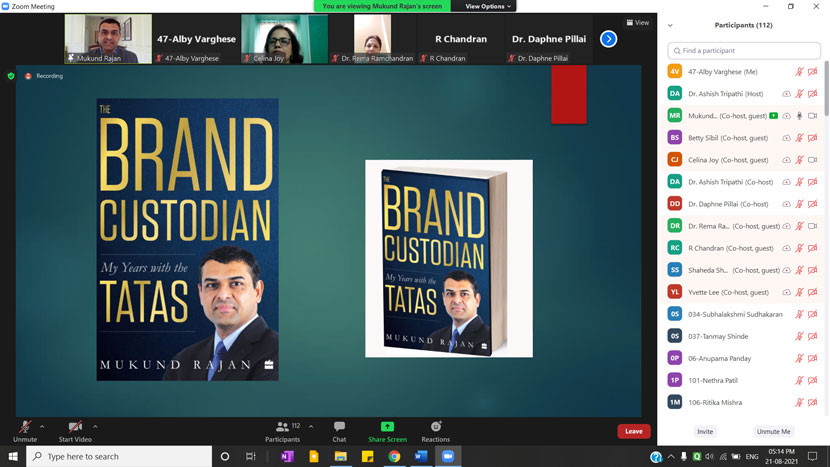Click the participants list scrollbar
This screenshot has height=467, width=830.
[826, 88]
